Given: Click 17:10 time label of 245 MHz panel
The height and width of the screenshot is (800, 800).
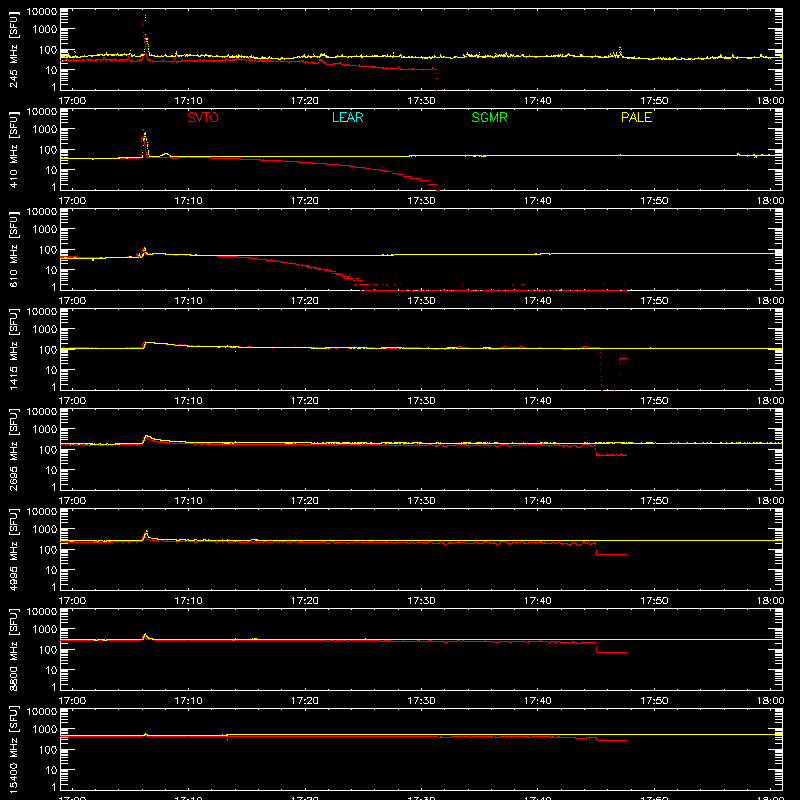Looking at the screenshot, I should [x=188, y=101].
